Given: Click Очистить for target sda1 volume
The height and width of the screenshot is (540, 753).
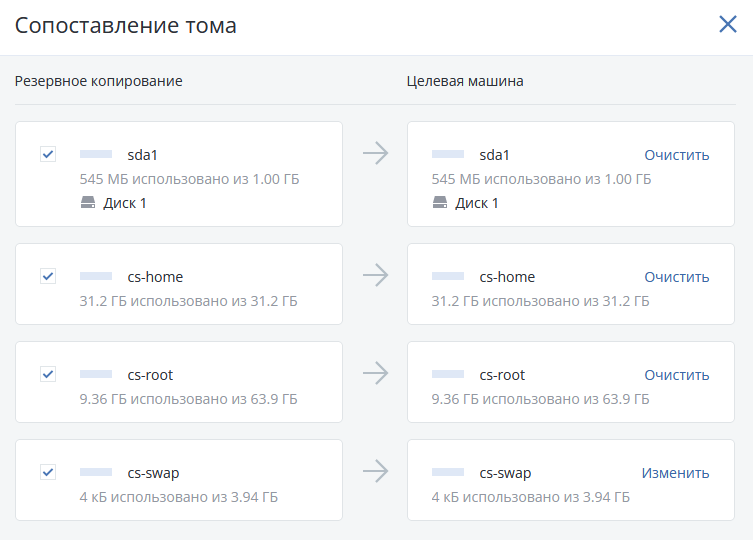Looking at the screenshot, I should tap(676, 155).
